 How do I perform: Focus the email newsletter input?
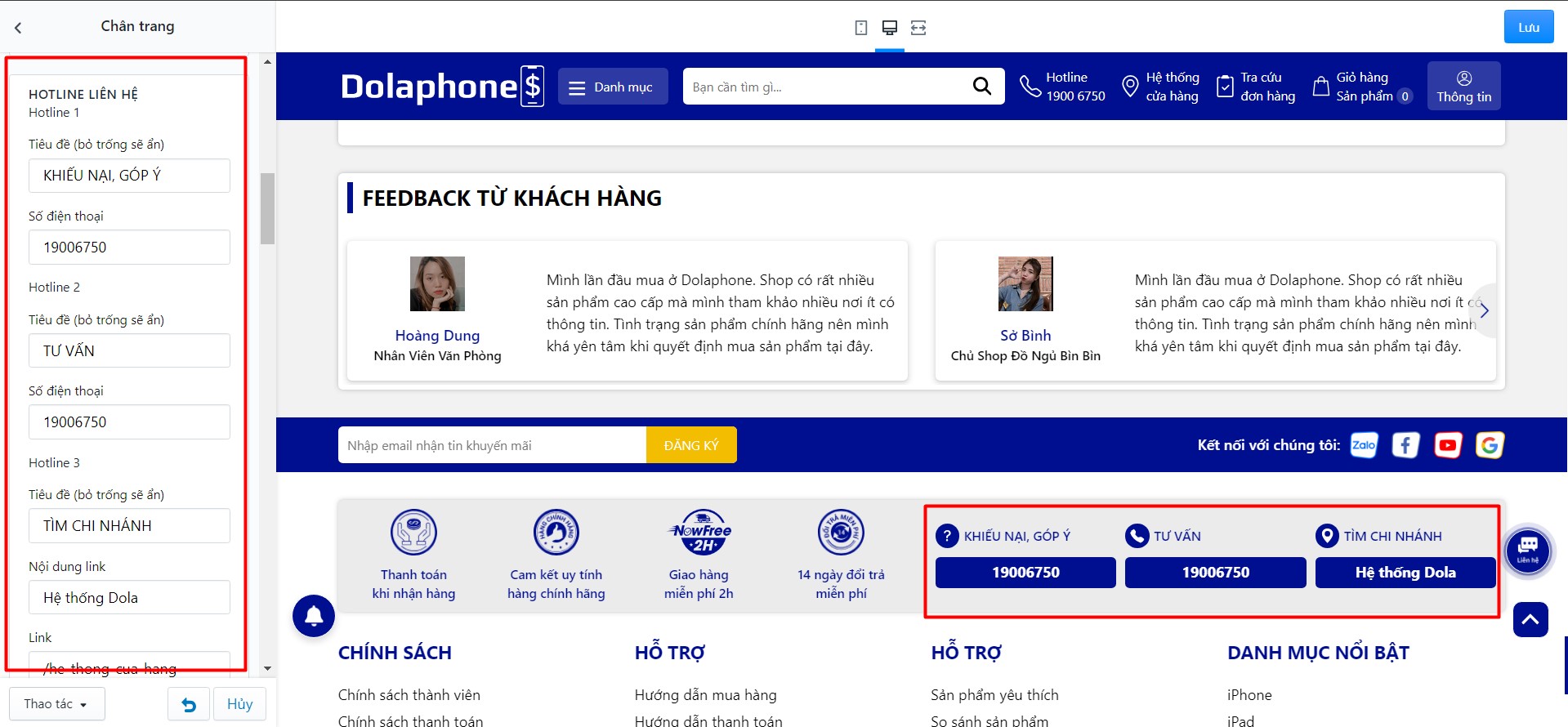492,445
